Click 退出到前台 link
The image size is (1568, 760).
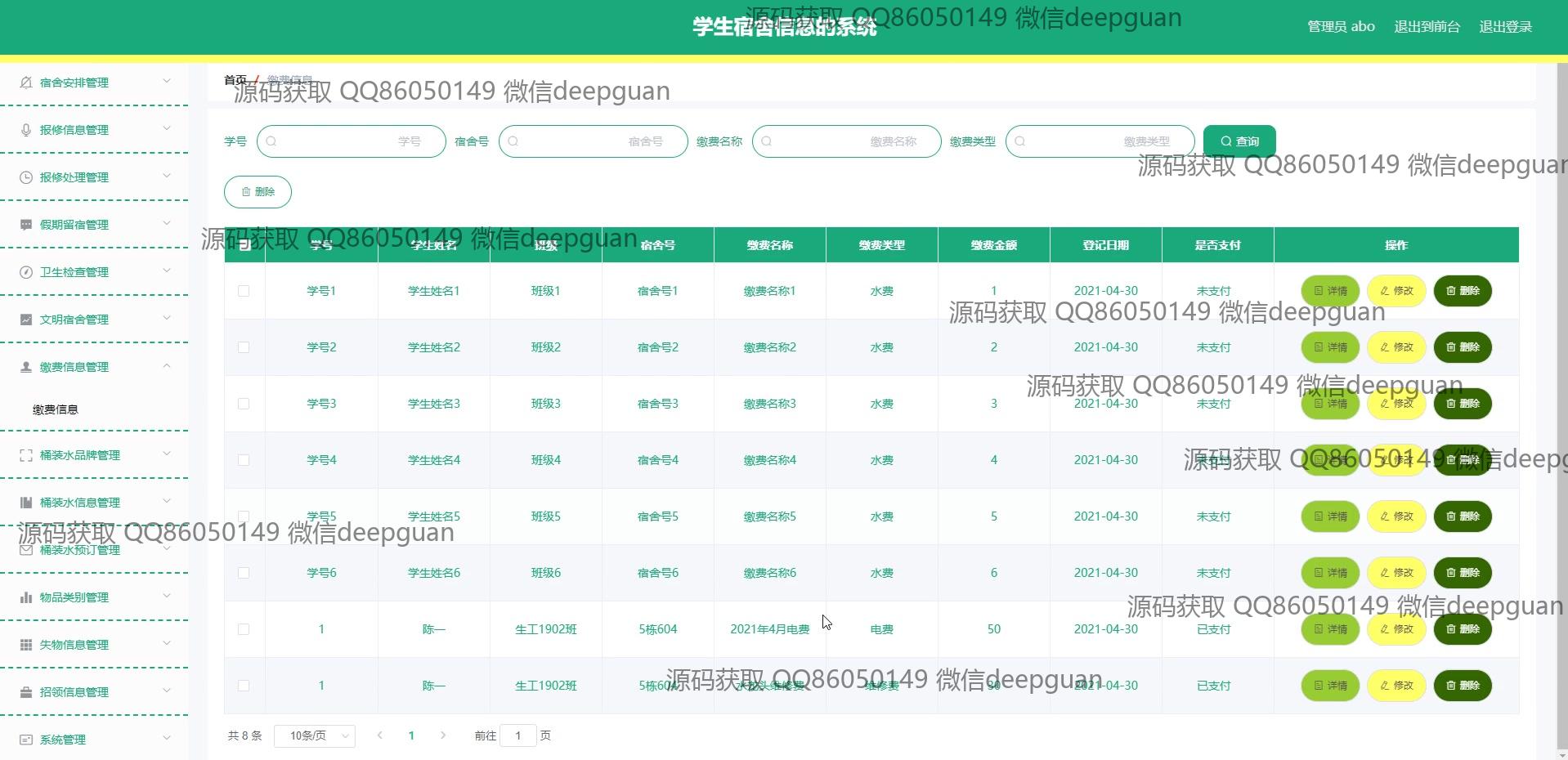pos(1427,27)
